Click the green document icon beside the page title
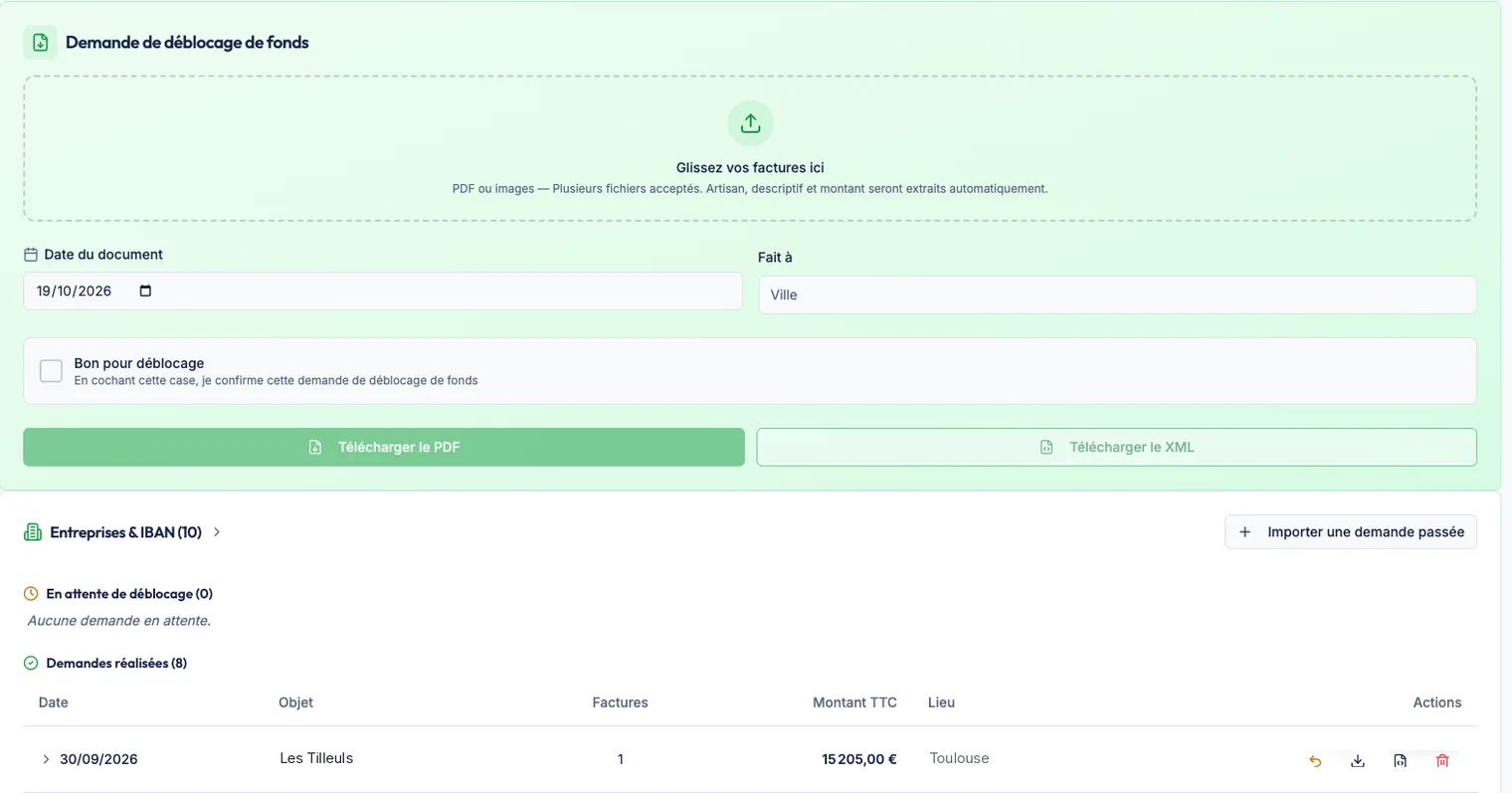The image size is (1512, 793). (x=41, y=43)
